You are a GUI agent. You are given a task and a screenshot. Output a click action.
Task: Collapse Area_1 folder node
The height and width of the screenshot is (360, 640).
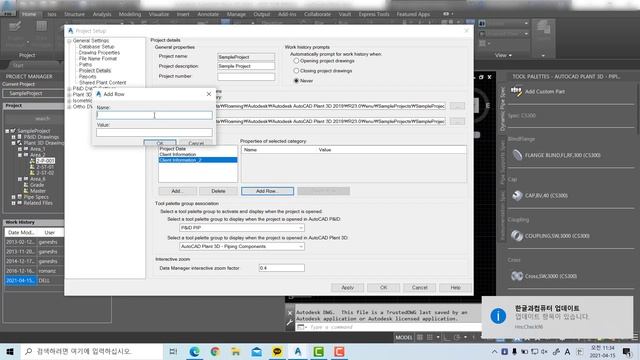pos(20,149)
